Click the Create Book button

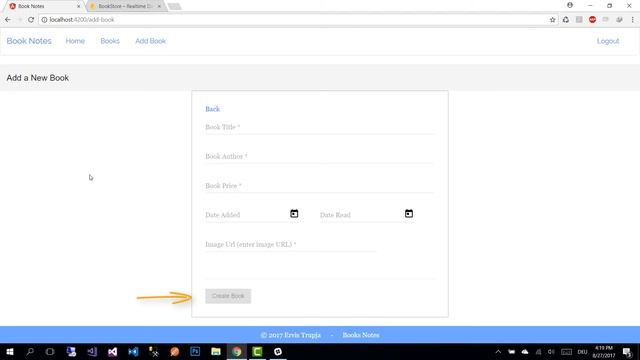click(x=228, y=296)
